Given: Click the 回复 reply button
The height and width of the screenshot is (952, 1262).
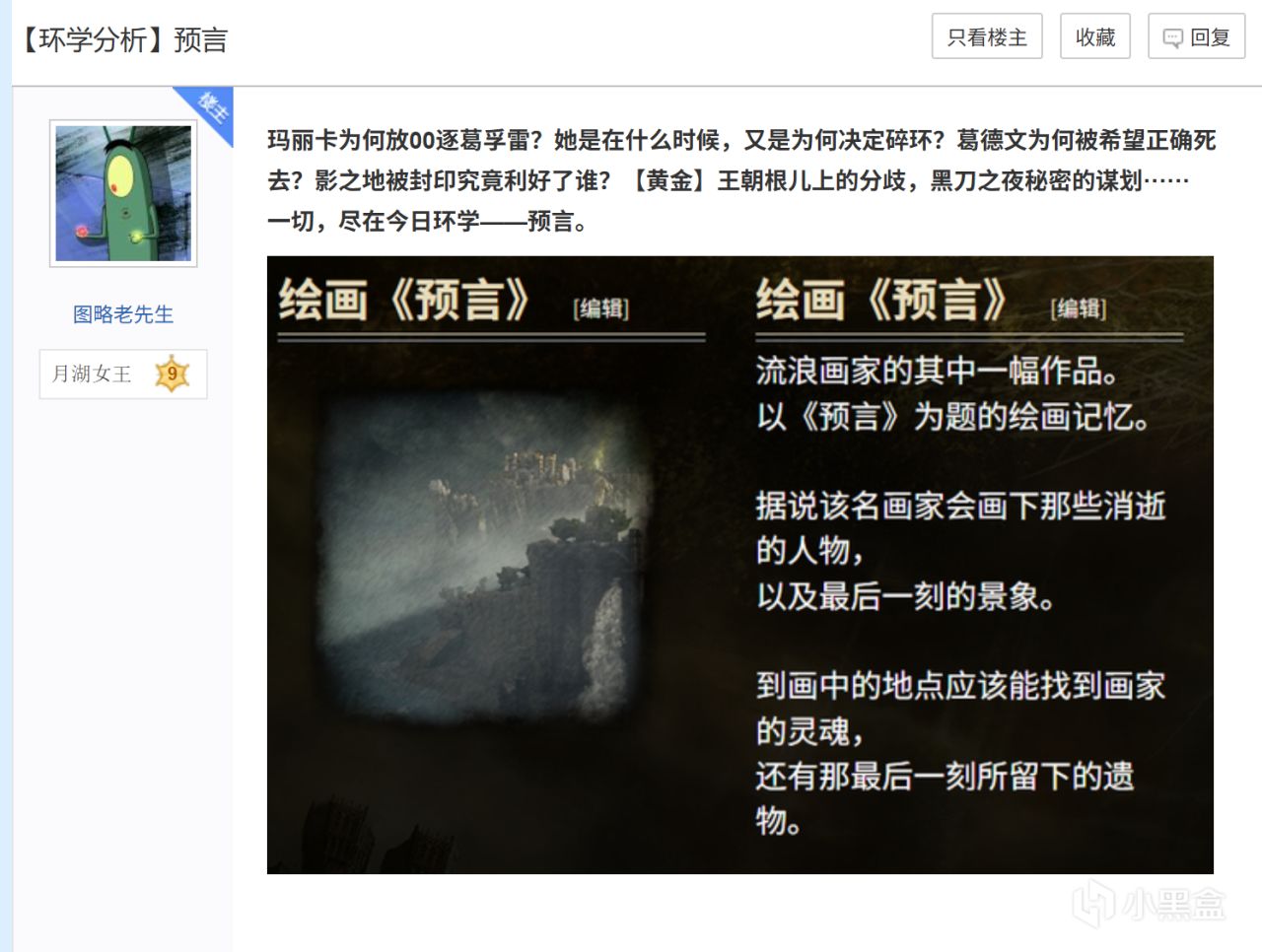Looking at the screenshot, I should pos(1197,36).
